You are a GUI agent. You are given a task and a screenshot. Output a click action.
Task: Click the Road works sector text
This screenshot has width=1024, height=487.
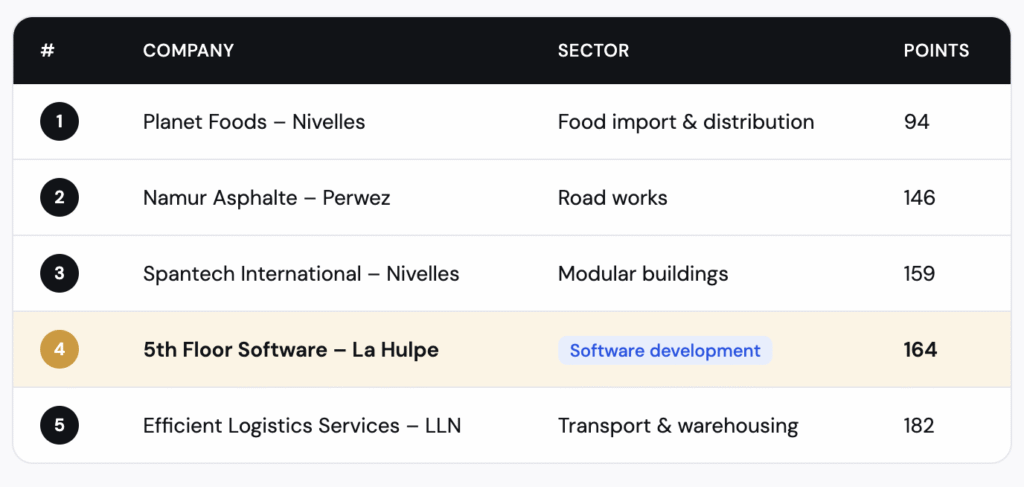click(x=612, y=198)
